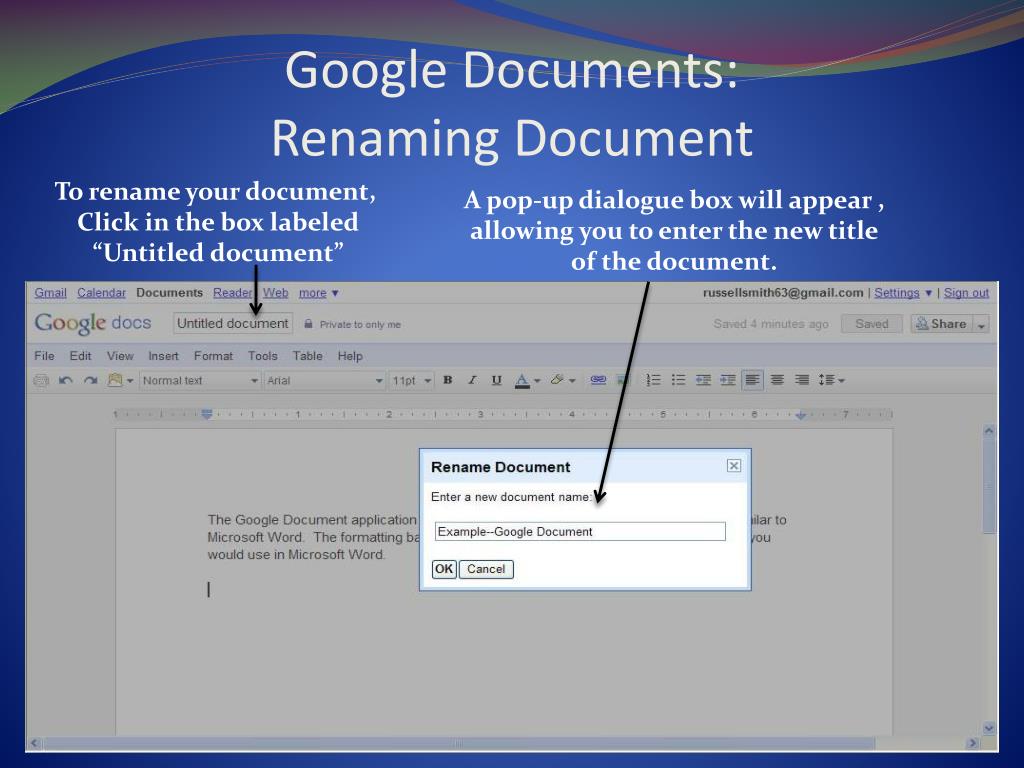Viewport: 1024px width, 768px height.
Task: Click the web clipboard icon
Action: [116, 380]
